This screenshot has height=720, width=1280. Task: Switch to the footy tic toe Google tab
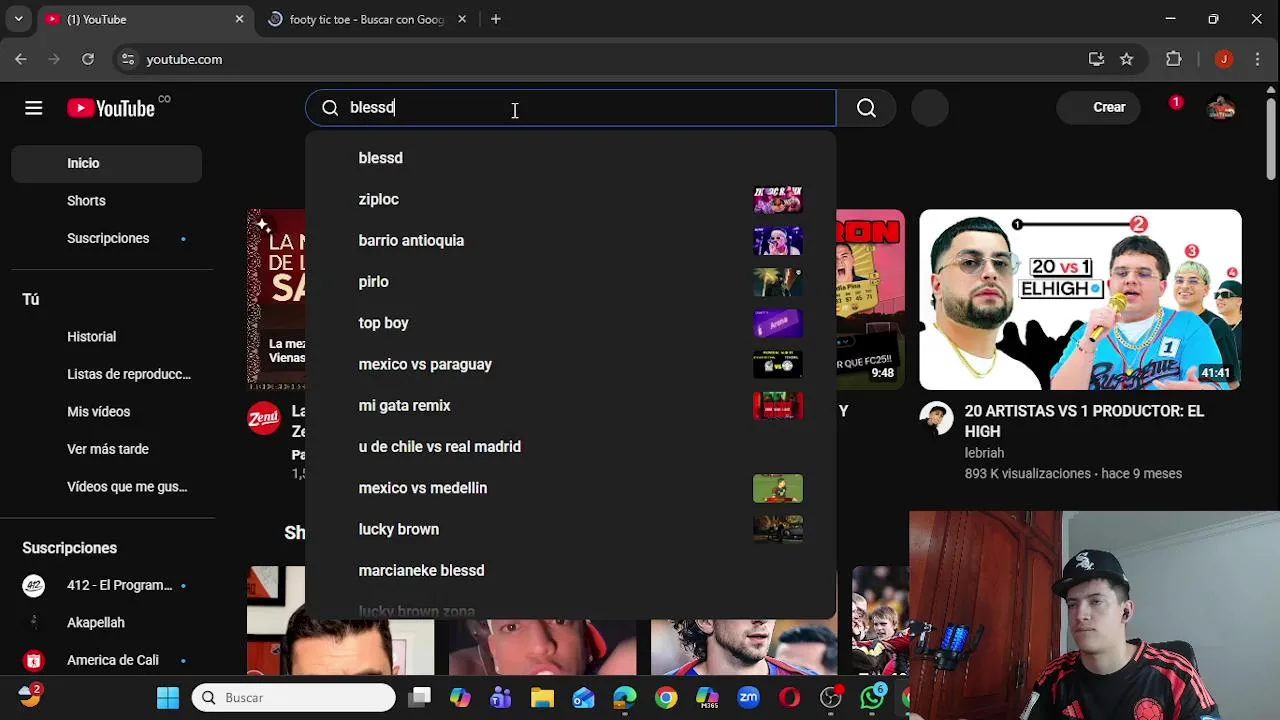pyautogui.click(x=366, y=19)
